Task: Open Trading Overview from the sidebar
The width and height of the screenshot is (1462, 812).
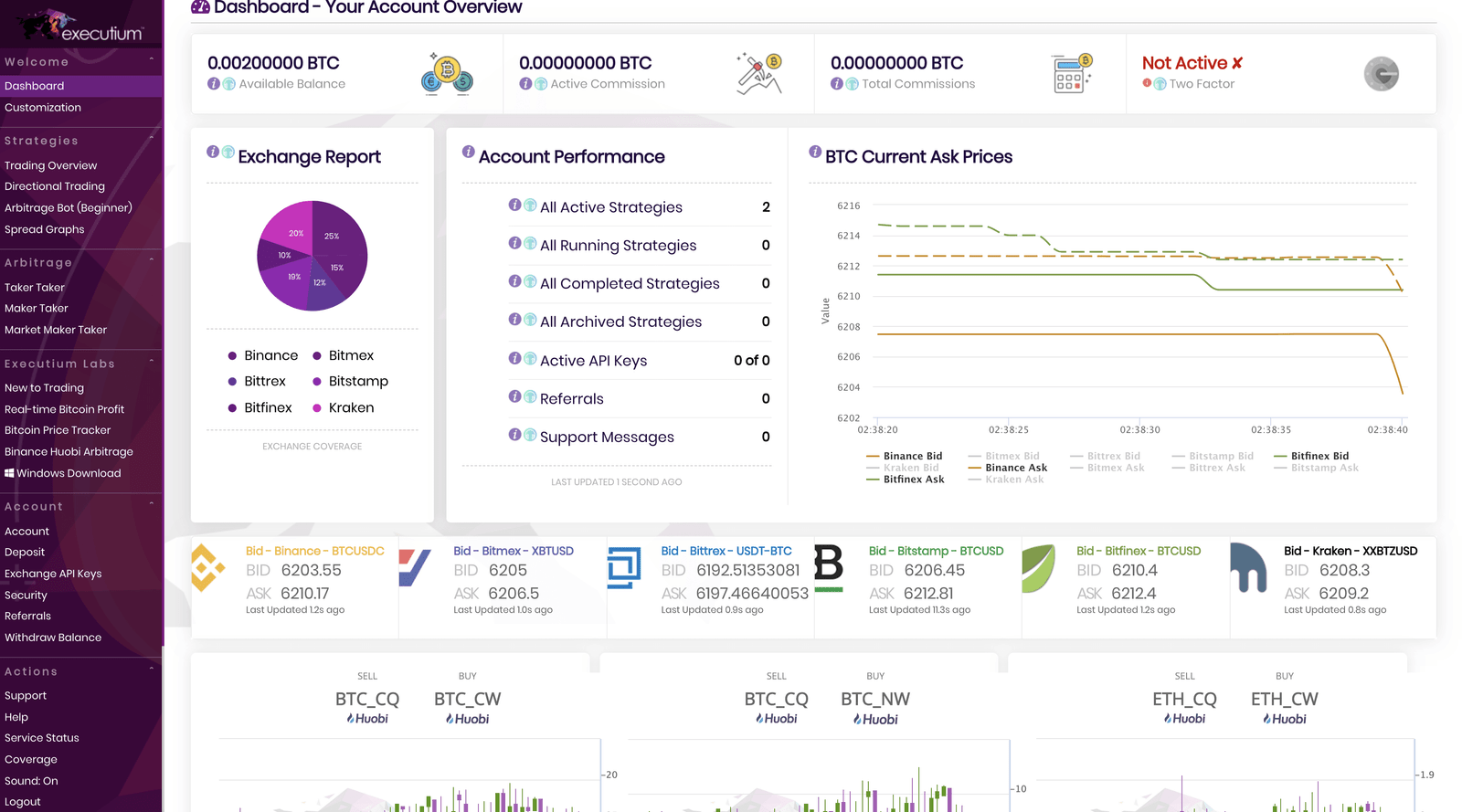Action: pyautogui.click(x=50, y=165)
